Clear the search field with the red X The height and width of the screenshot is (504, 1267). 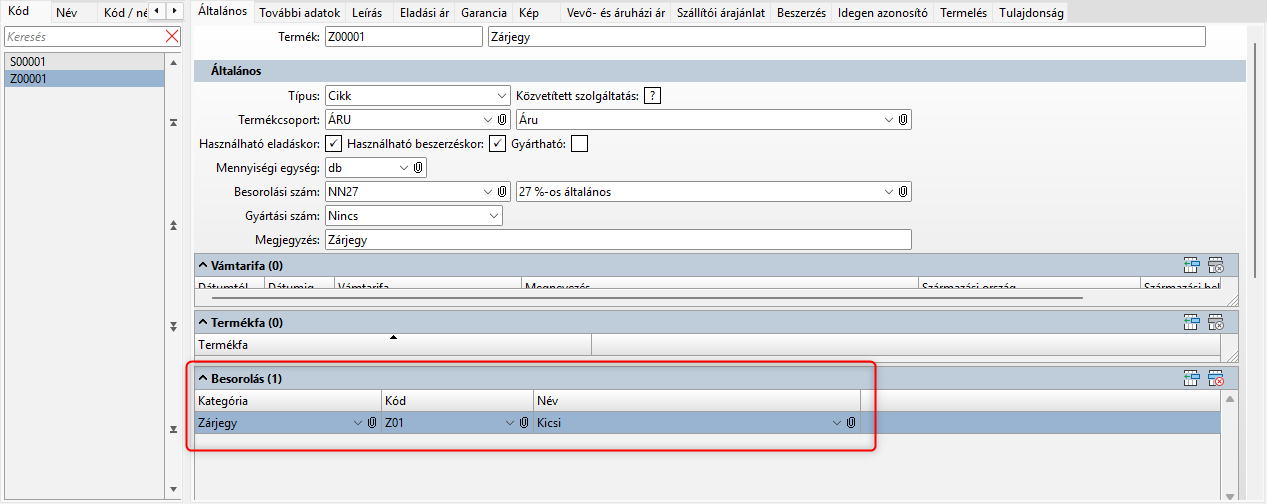172,36
